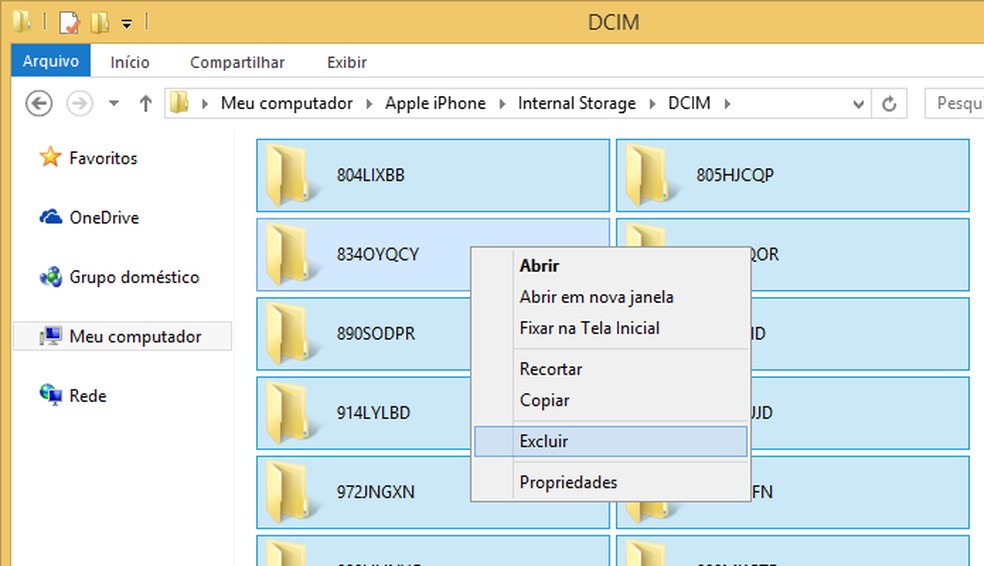The height and width of the screenshot is (566, 984).
Task: Switch to the Exibir ribbon tab
Action: click(346, 62)
